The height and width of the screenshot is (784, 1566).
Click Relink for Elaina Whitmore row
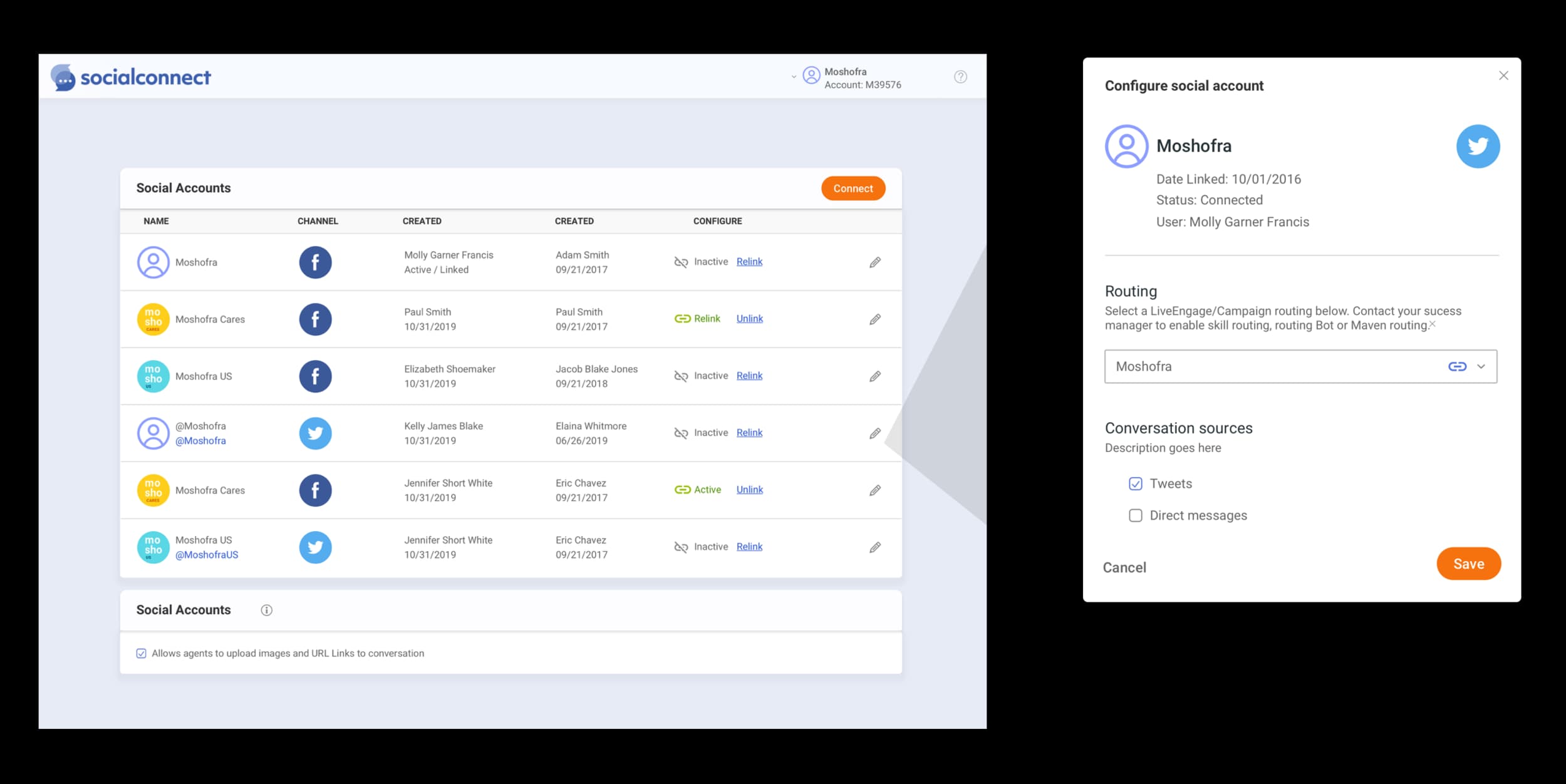[x=749, y=433]
